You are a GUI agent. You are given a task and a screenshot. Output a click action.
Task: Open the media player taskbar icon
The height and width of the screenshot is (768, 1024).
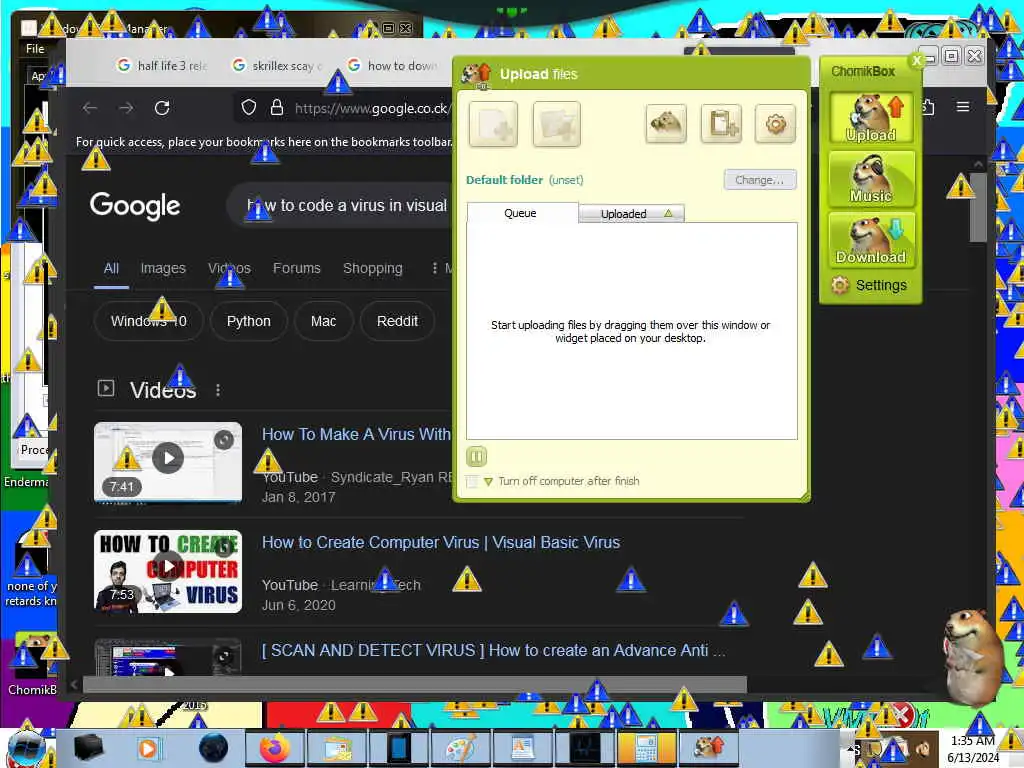[148, 748]
